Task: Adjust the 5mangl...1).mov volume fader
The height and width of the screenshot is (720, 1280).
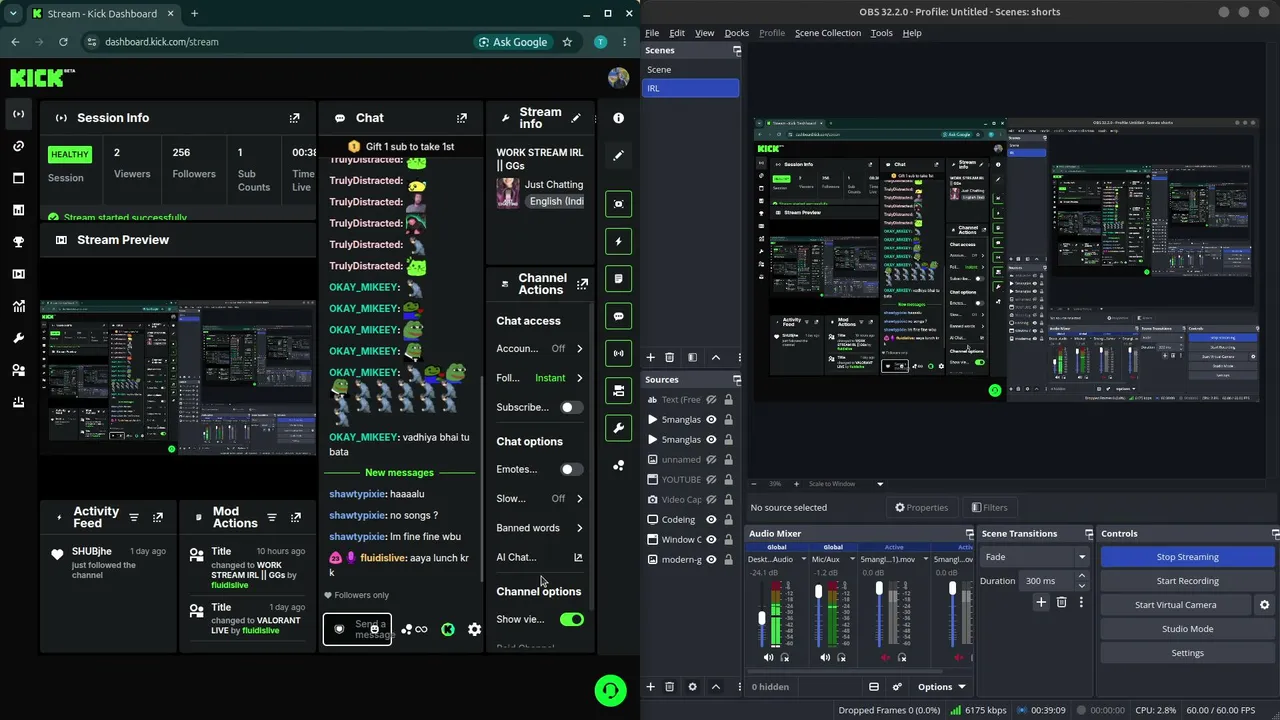Action: pyautogui.click(x=880, y=588)
